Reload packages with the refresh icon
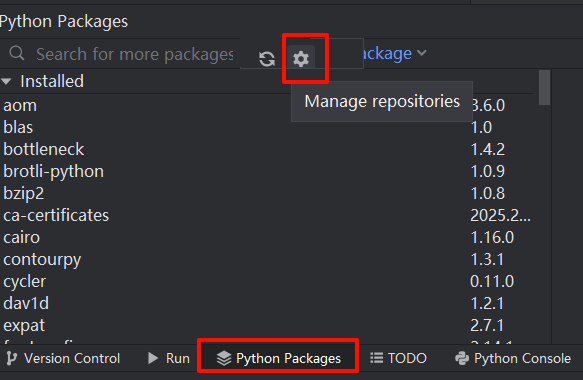This screenshot has height=380, width=583. coord(267,59)
